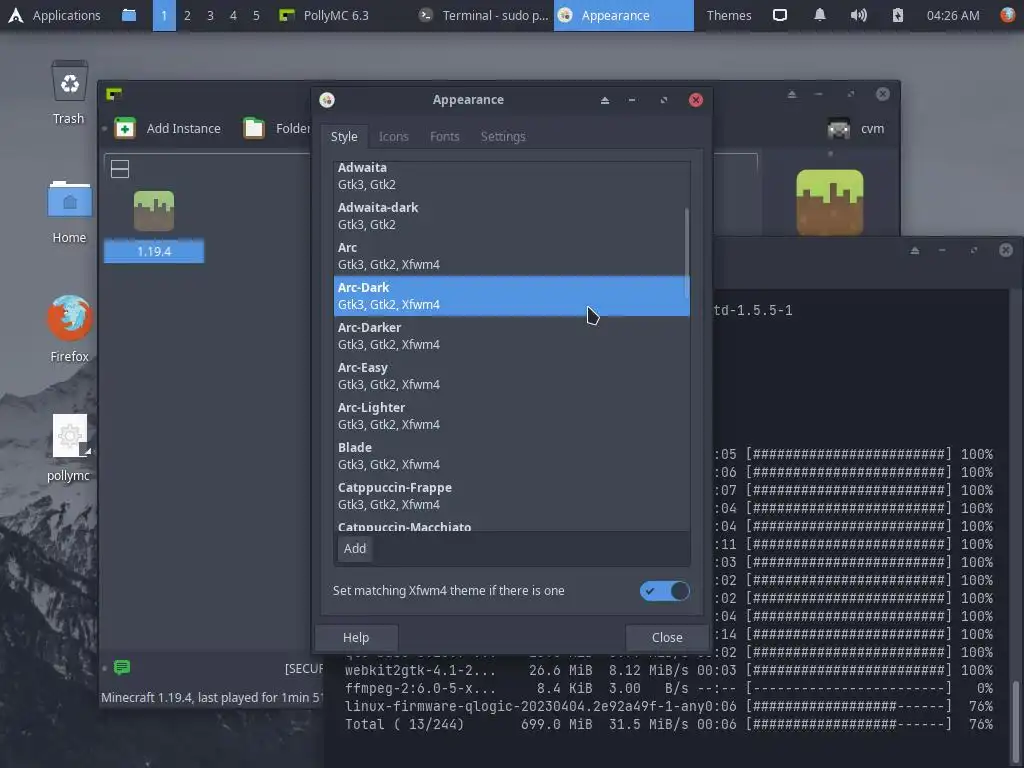The image size is (1024, 768).
Task: Select the Arc theme
Action: pyautogui.click(x=511, y=256)
